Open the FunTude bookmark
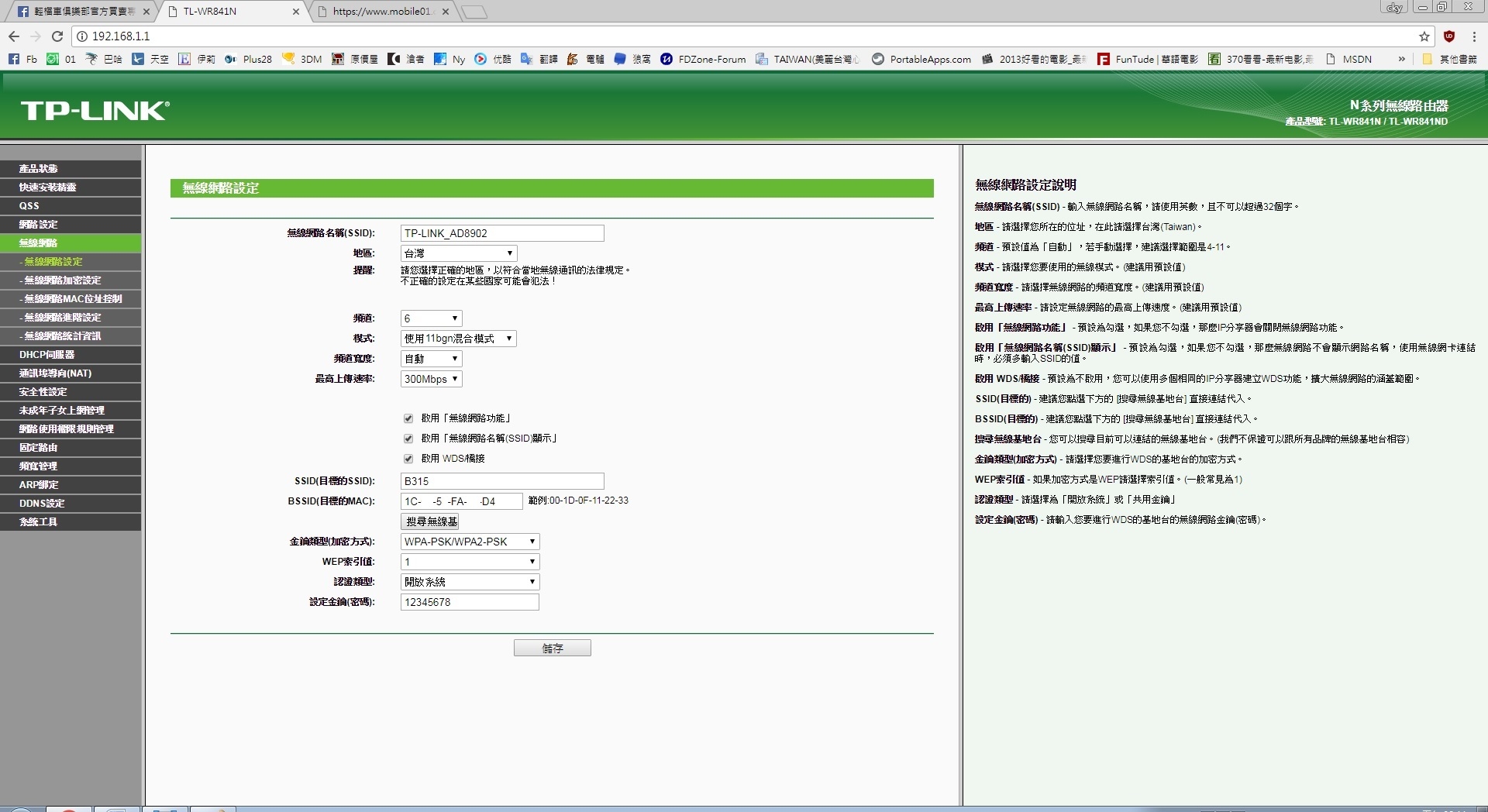The height and width of the screenshot is (812, 1488). [1148, 59]
